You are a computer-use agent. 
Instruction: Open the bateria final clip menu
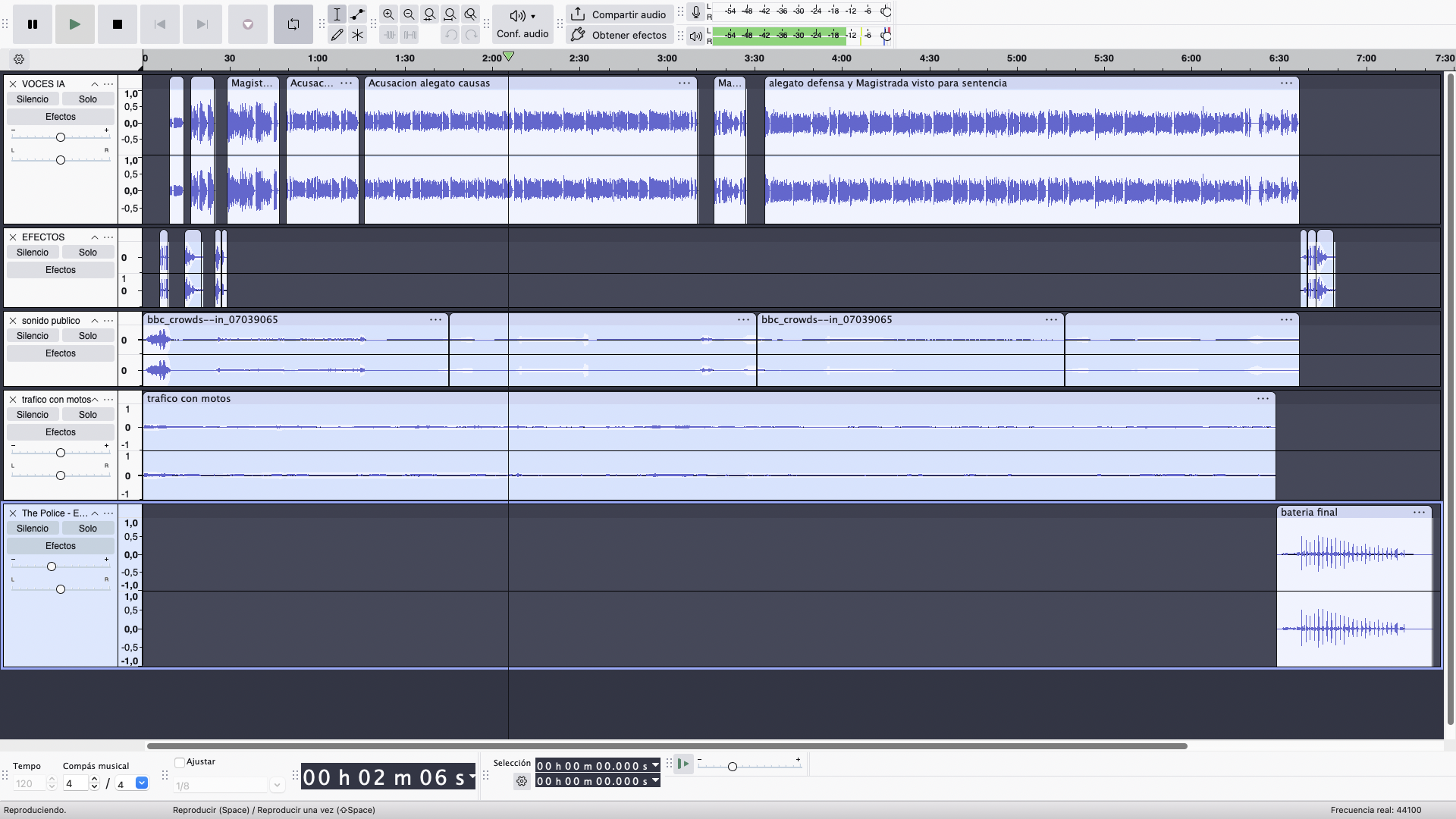(1419, 513)
